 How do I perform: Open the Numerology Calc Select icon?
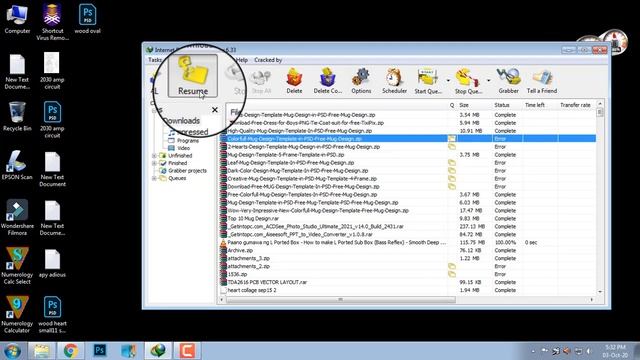click(x=17, y=266)
